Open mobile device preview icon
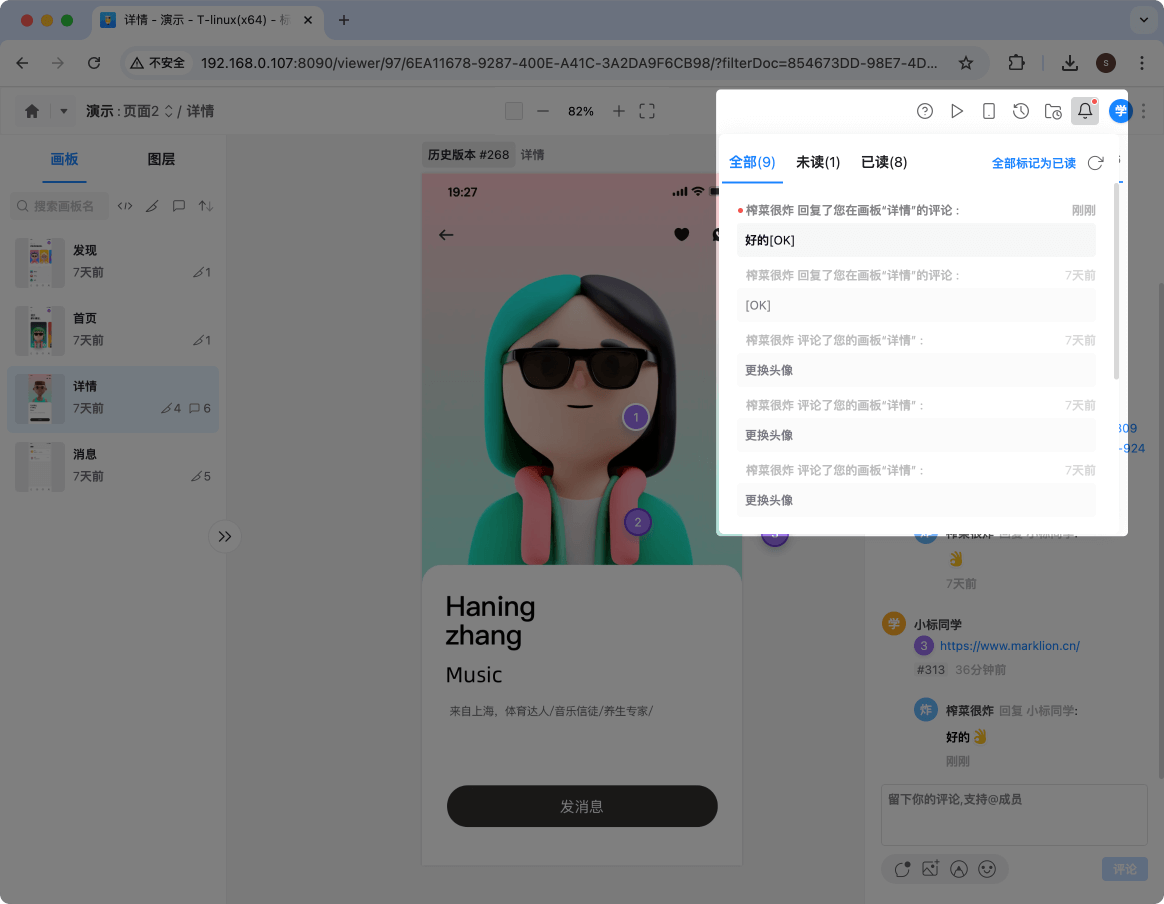Viewport: 1164px width, 904px height. point(989,111)
